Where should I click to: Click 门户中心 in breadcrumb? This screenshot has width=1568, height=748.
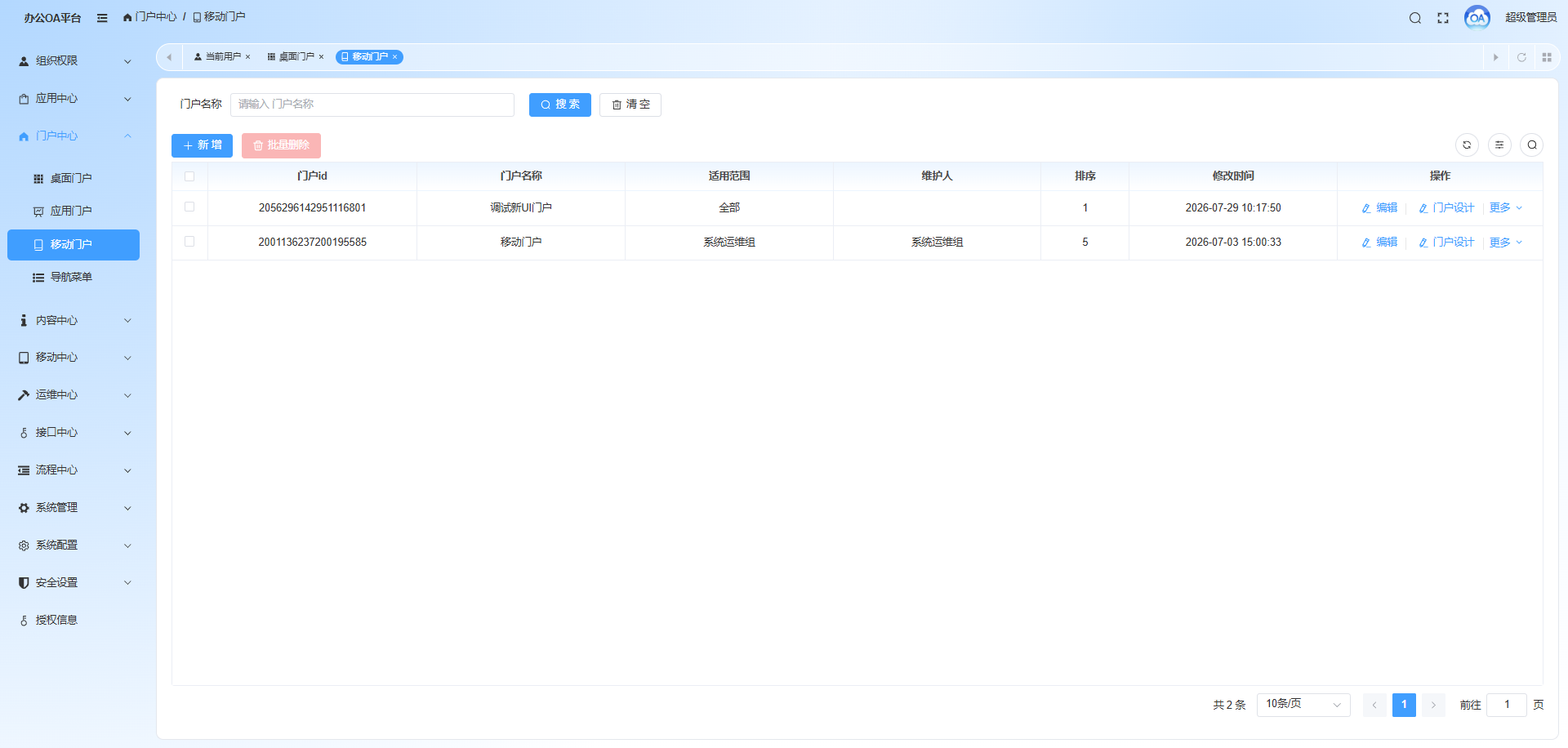156,17
